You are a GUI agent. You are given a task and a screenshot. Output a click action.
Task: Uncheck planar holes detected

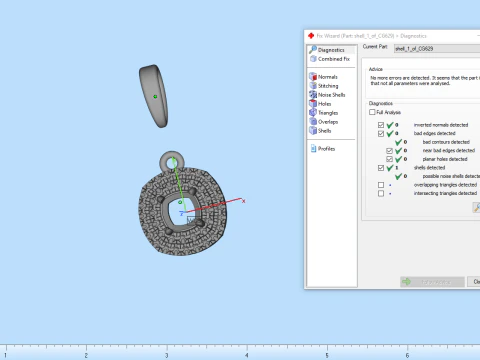pos(389,159)
